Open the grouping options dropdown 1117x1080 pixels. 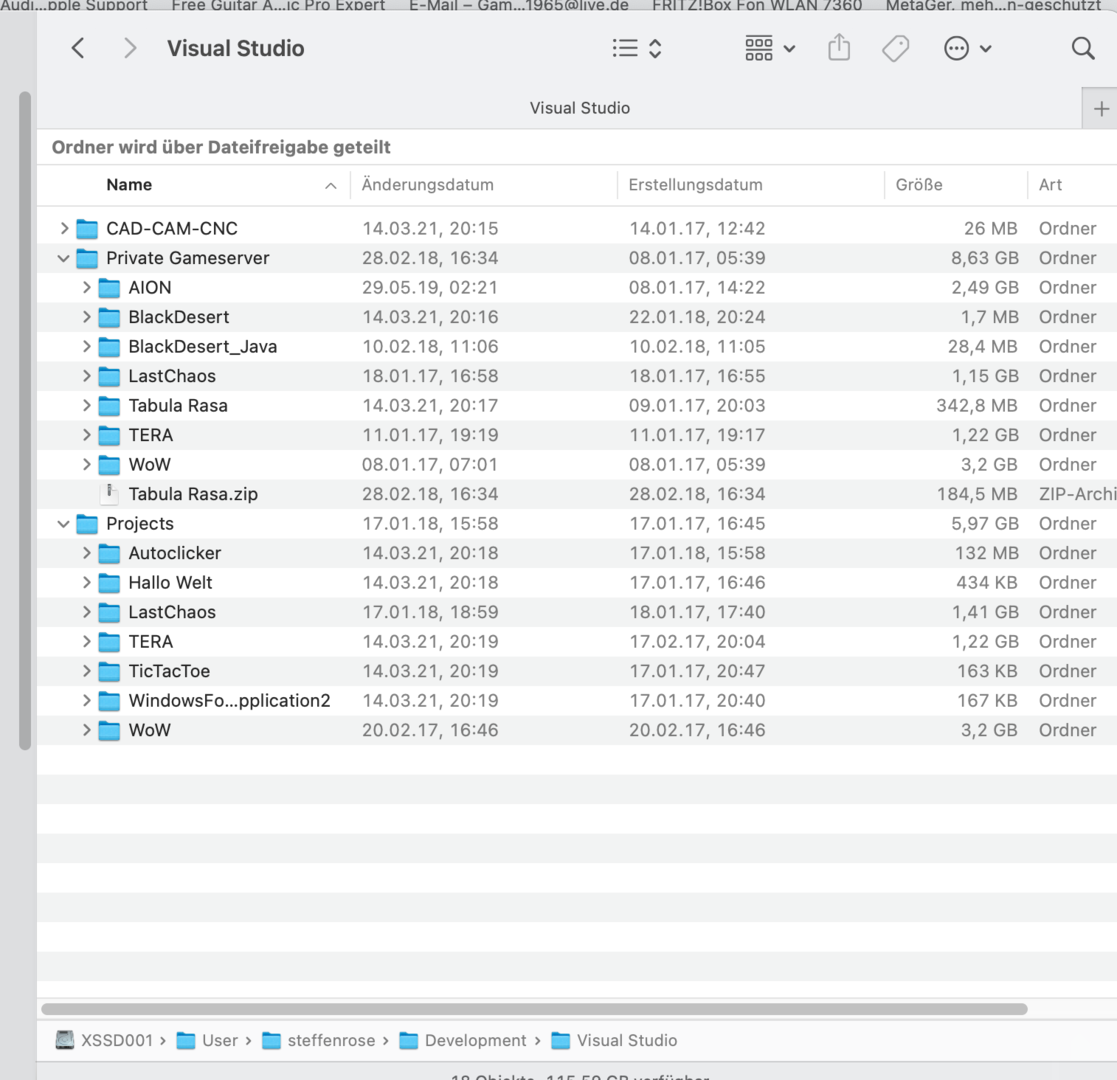[x=770, y=49]
